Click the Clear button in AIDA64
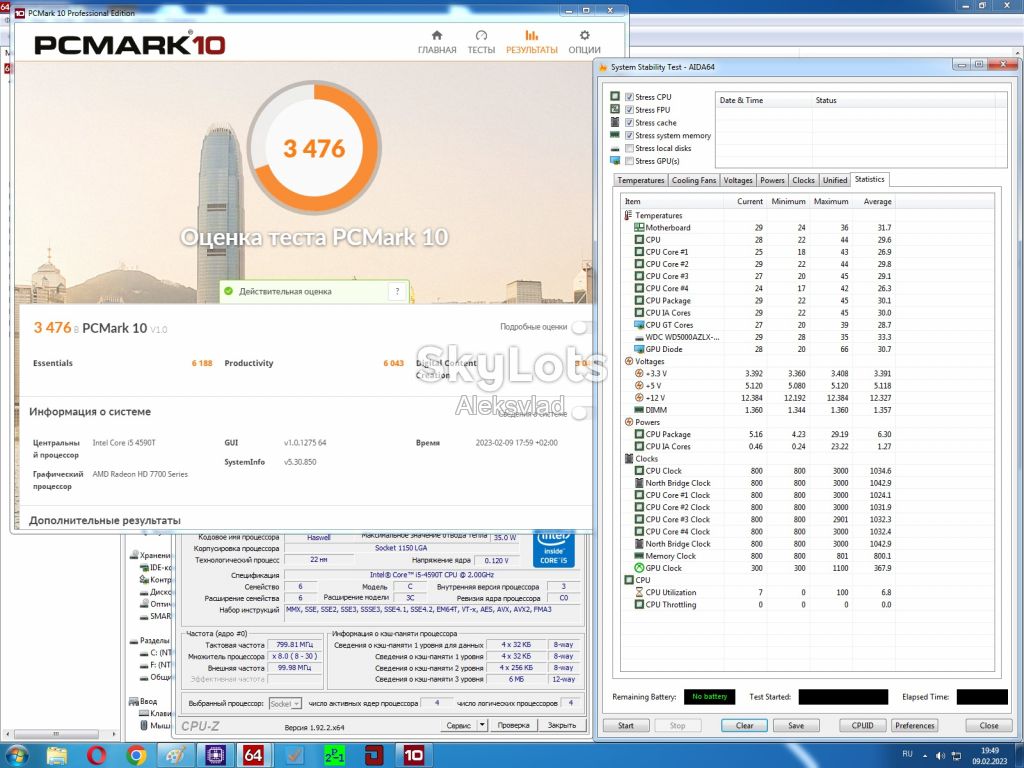Screen dimensions: 1024x768 (744, 726)
